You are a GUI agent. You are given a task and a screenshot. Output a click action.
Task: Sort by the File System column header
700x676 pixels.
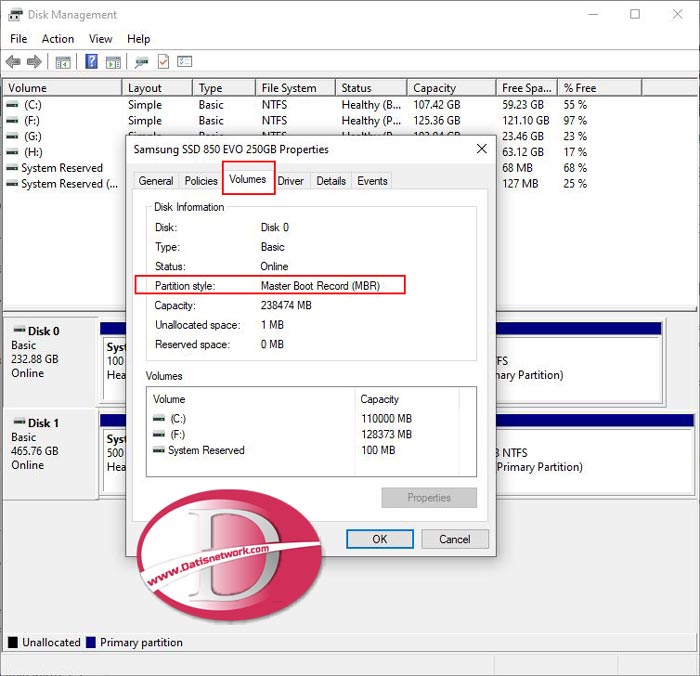click(296, 88)
